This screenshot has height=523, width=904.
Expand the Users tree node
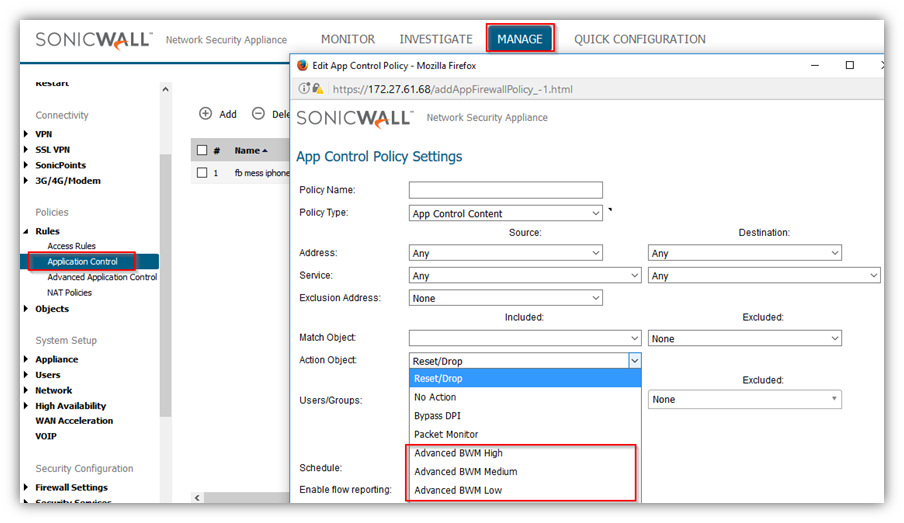[26, 375]
